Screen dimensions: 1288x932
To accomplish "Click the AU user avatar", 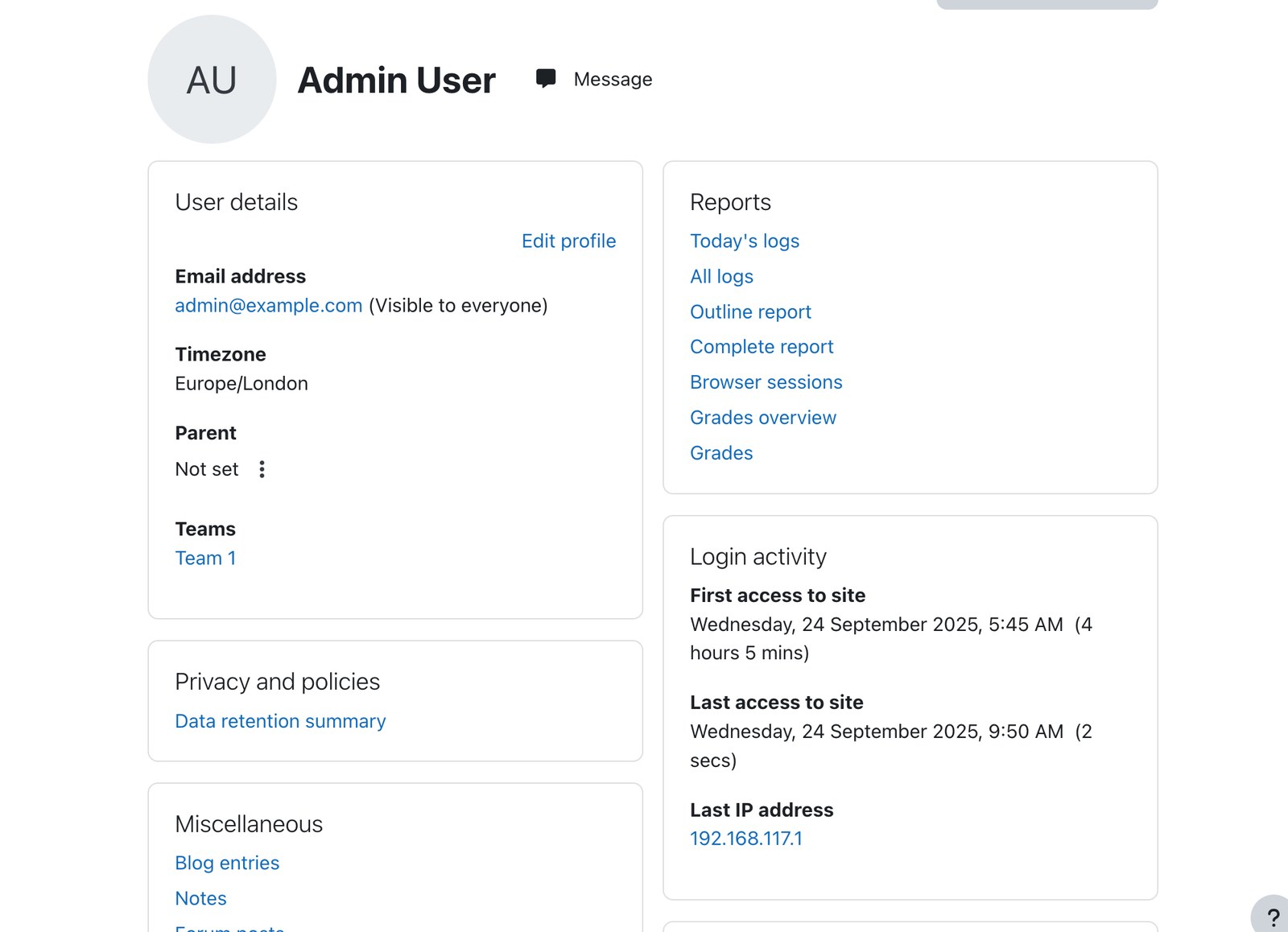I will click(x=212, y=80).
